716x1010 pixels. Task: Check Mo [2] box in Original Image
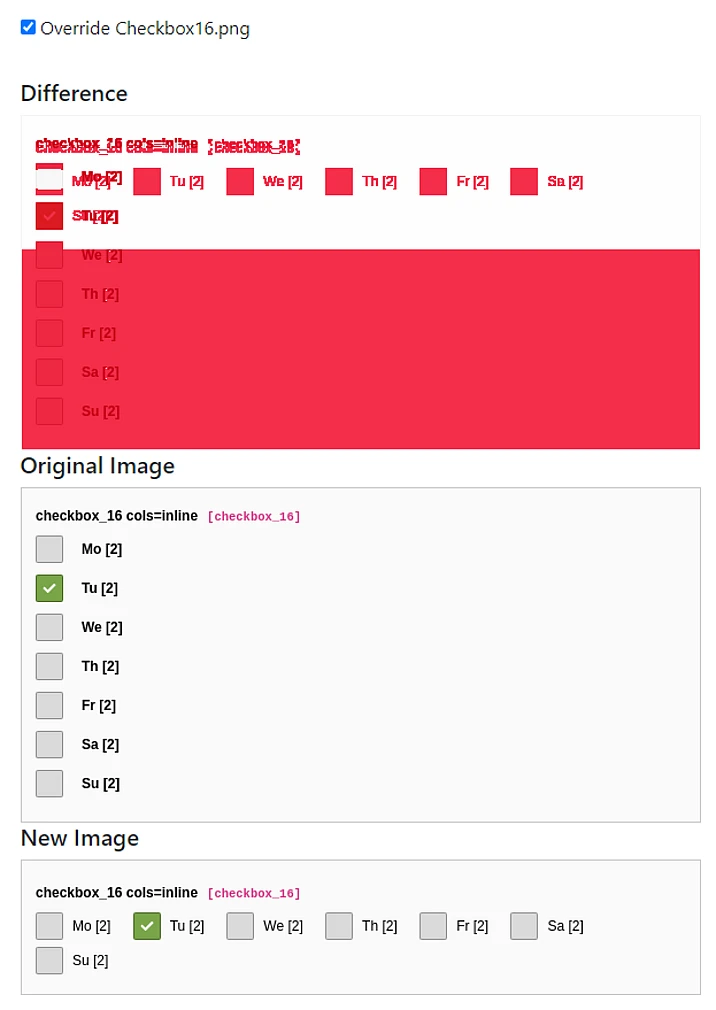point(49,549)
